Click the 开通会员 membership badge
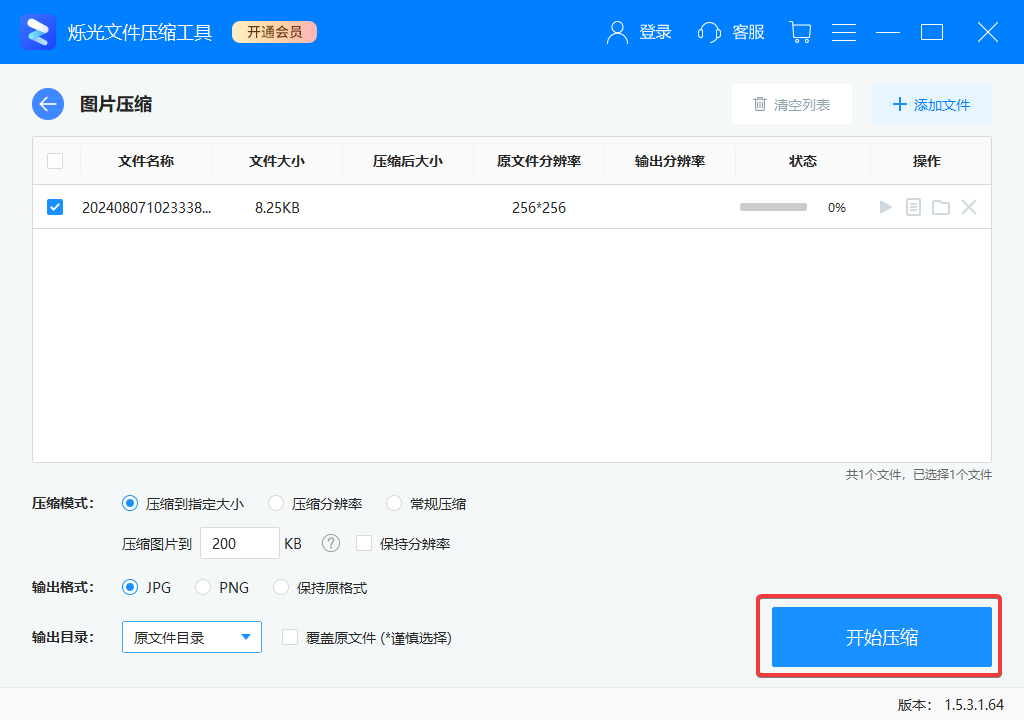Screen dimensions: 1024x720 (x=274, y=31)
